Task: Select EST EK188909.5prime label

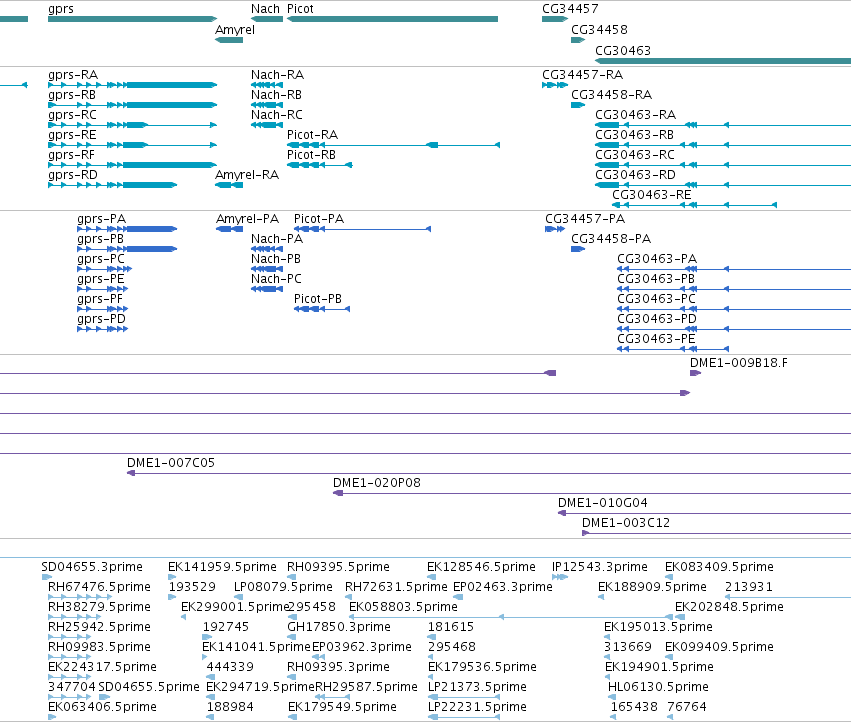Action: pos(652,587)
